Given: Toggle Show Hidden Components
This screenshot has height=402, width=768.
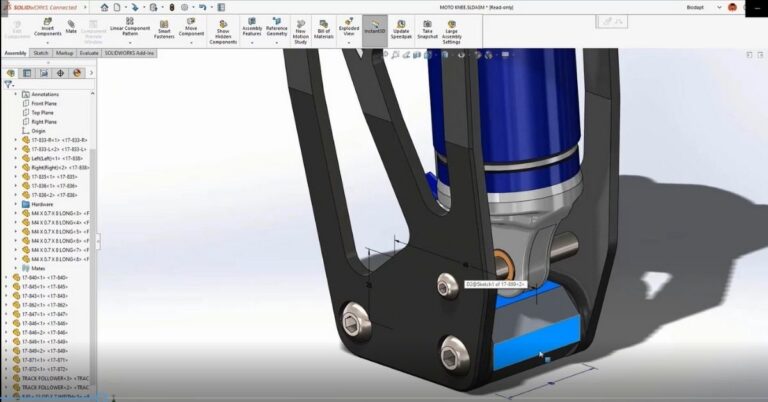Looking at the screenshot, I should coord(223,30).
